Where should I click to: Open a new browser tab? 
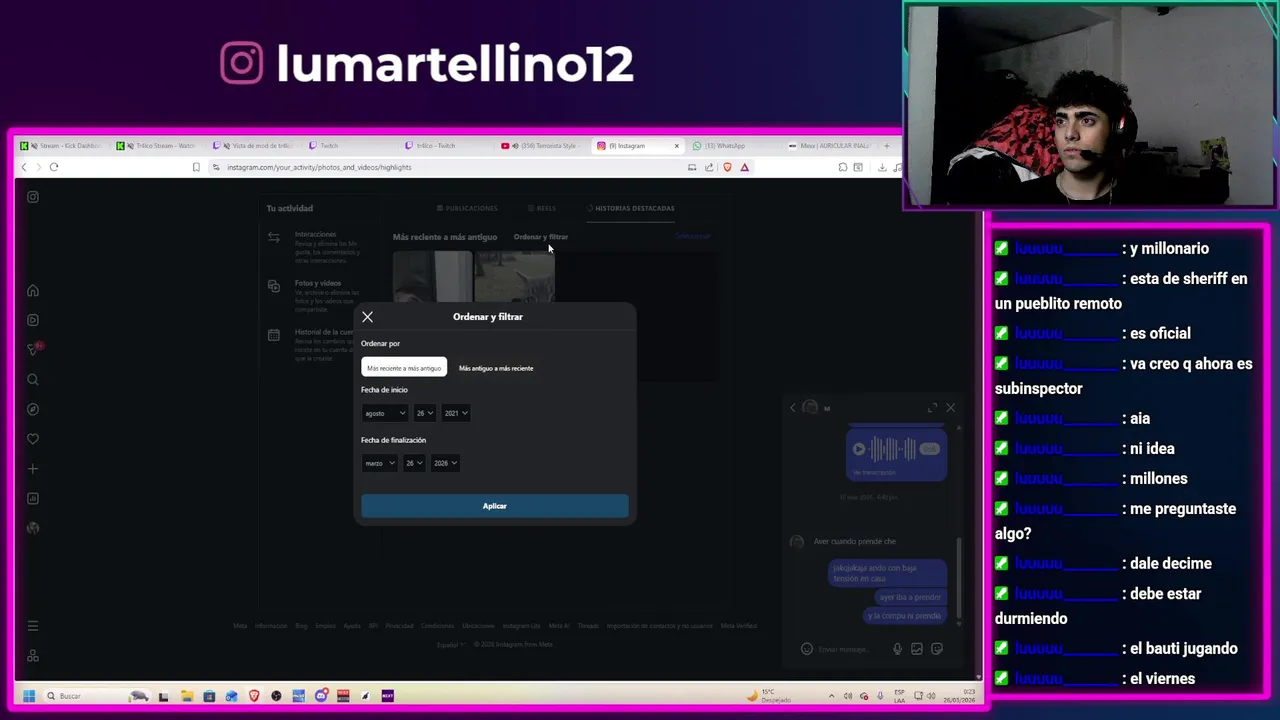[886, 146]
